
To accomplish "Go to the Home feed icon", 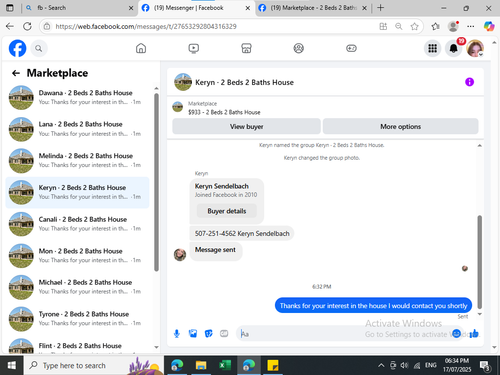I will [x=141, y=48].
